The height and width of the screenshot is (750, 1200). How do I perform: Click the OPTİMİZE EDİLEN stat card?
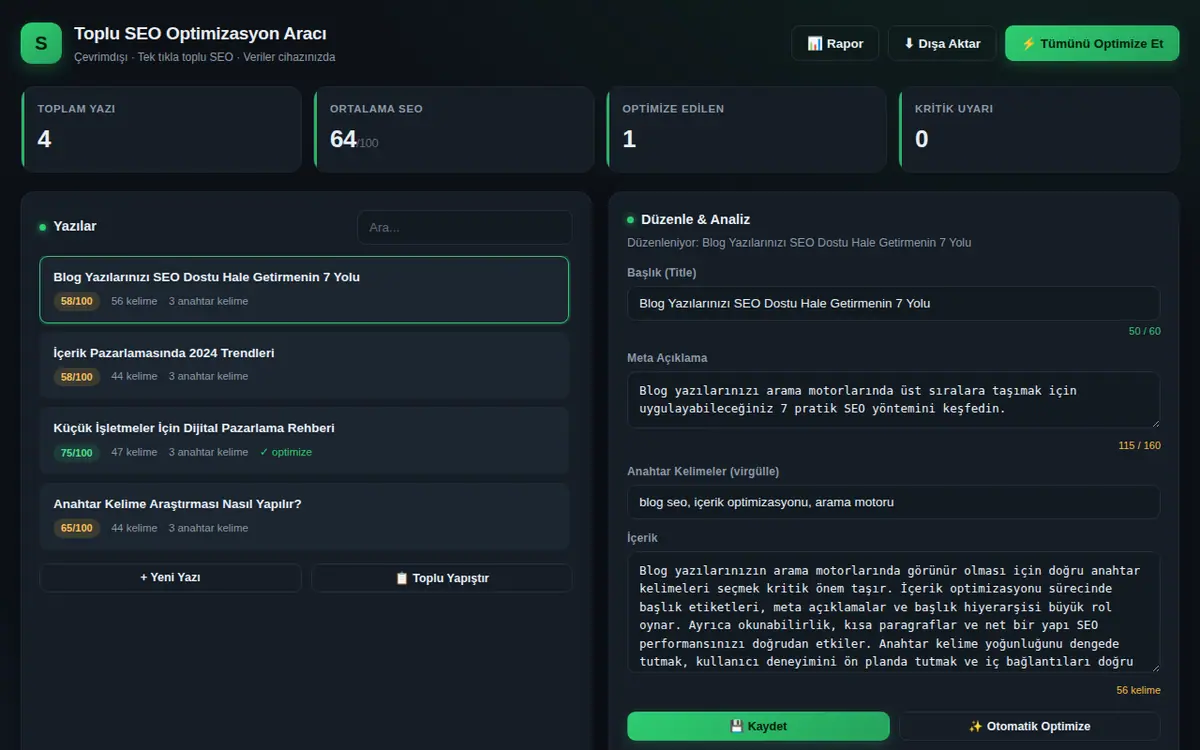point(746,129)
